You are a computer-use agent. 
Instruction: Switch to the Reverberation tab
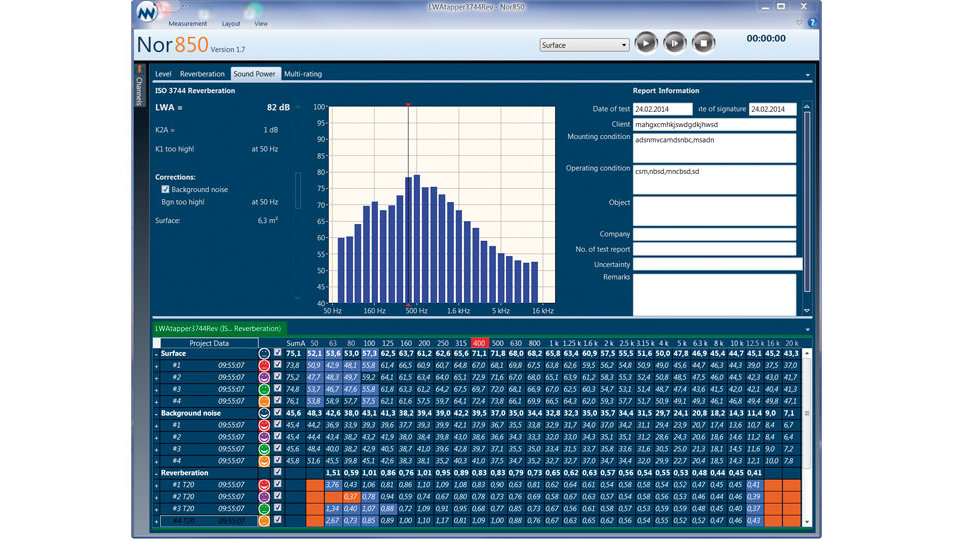tap(202, 74)
